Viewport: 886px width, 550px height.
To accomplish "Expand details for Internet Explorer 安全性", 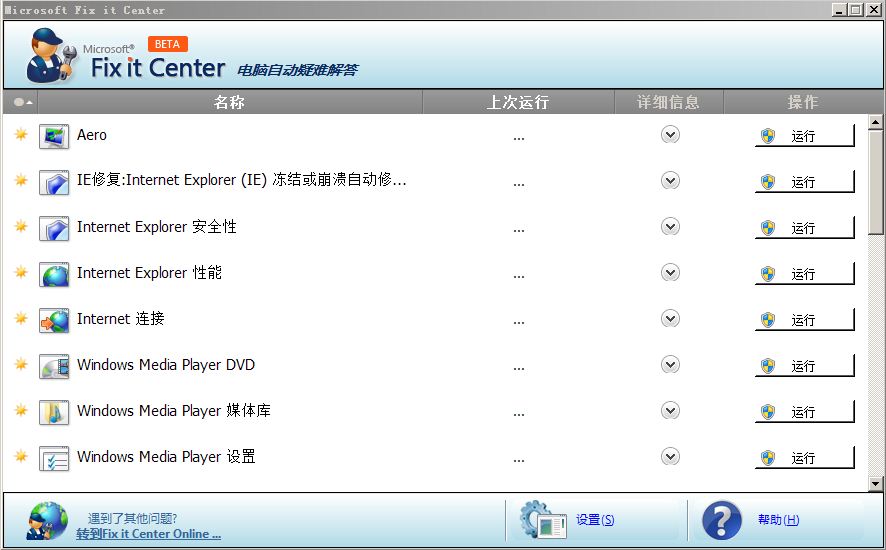I will coord(670,227).
